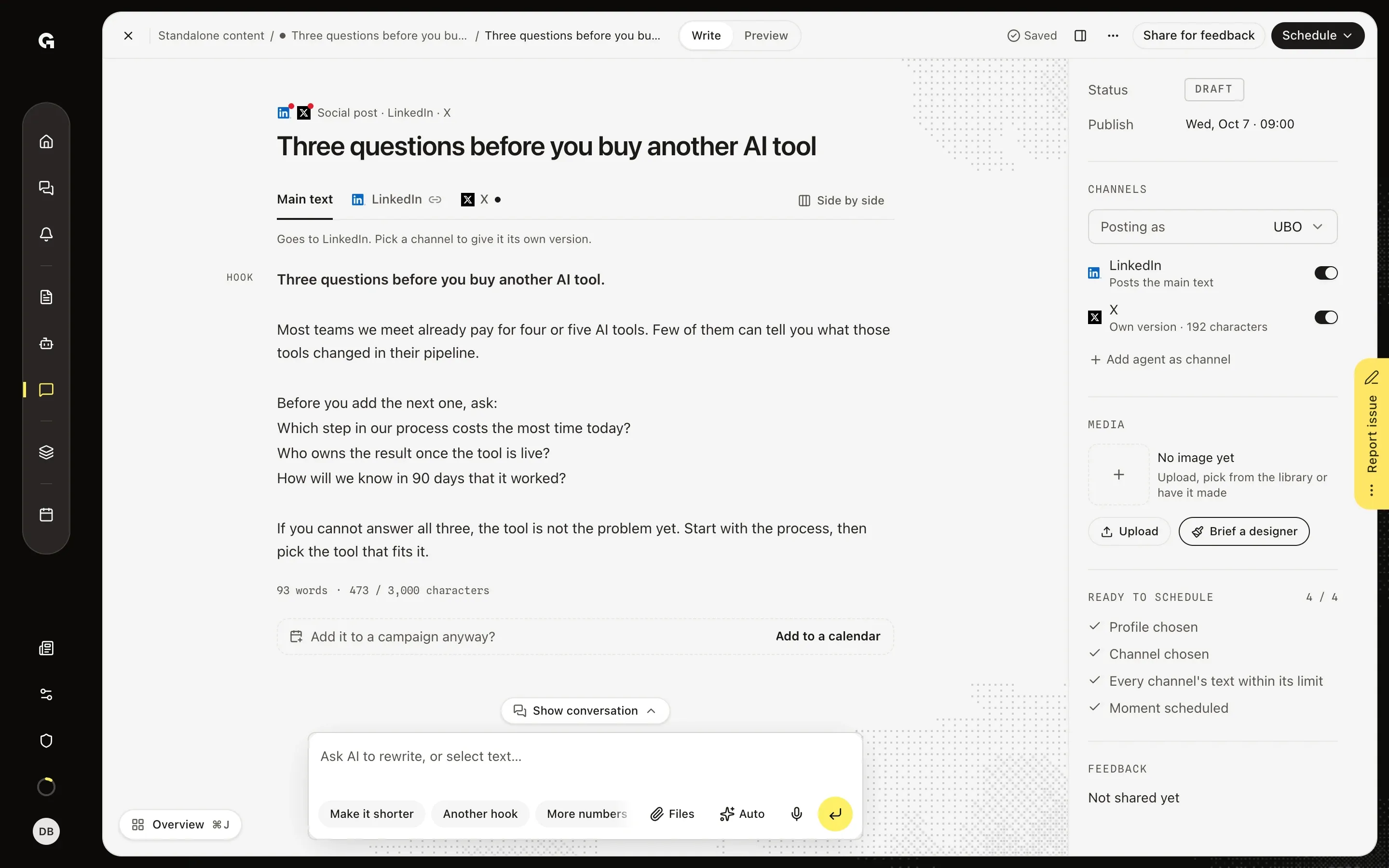
Task: Click the Upload media button
Action: click(1129, 531)
